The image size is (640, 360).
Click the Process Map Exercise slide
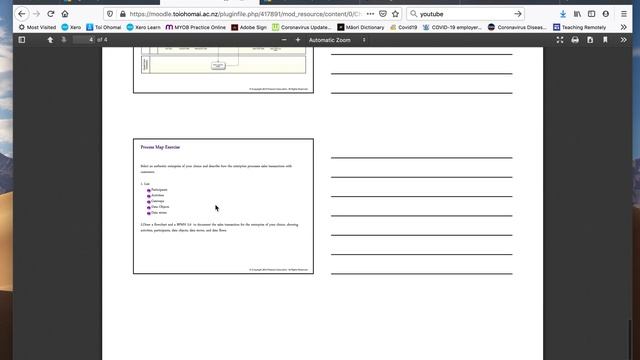[223, 206]
